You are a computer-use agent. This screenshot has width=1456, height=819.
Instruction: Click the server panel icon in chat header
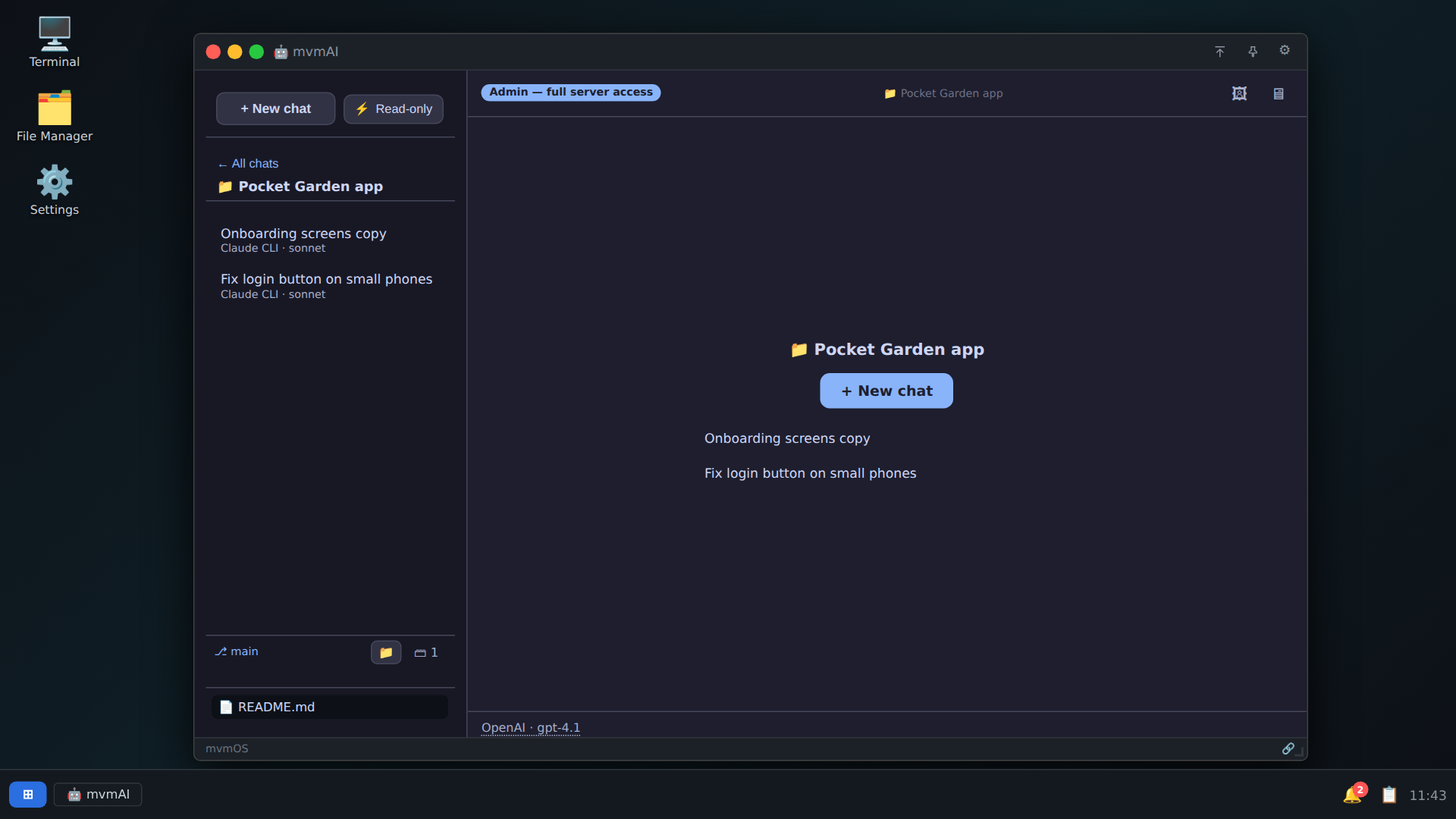click(x=1279, y=93)
